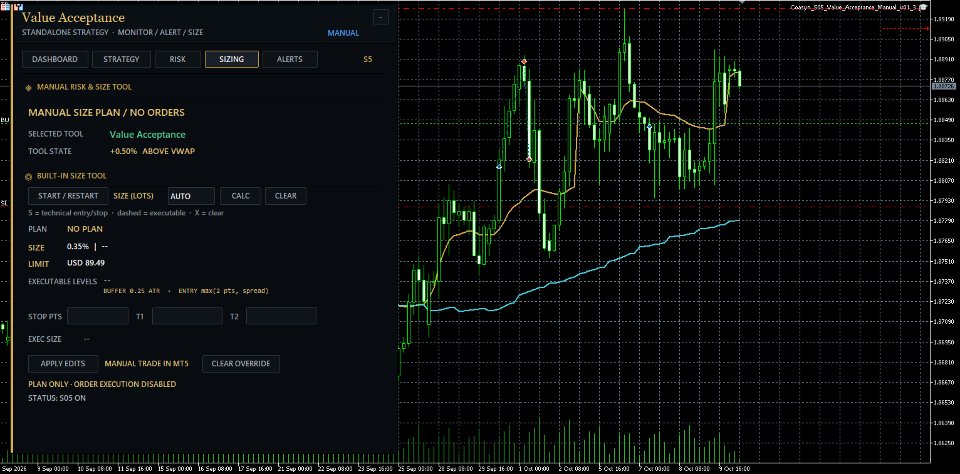Image resolution: width=960 pixels, height=474 pixels.
Task: Click the green 'Value Acceptance' selected tool text
Action: coord(148,135)
